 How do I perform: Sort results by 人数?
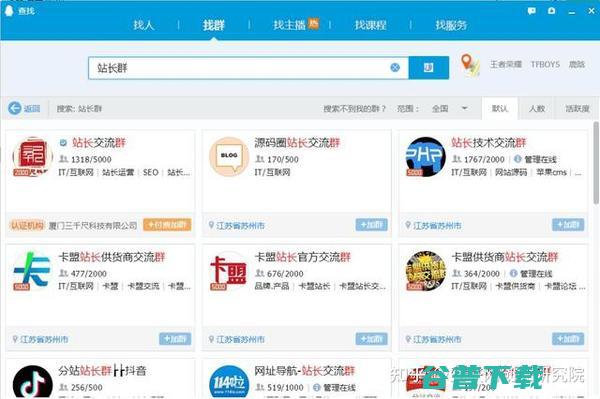coord(536,109)
